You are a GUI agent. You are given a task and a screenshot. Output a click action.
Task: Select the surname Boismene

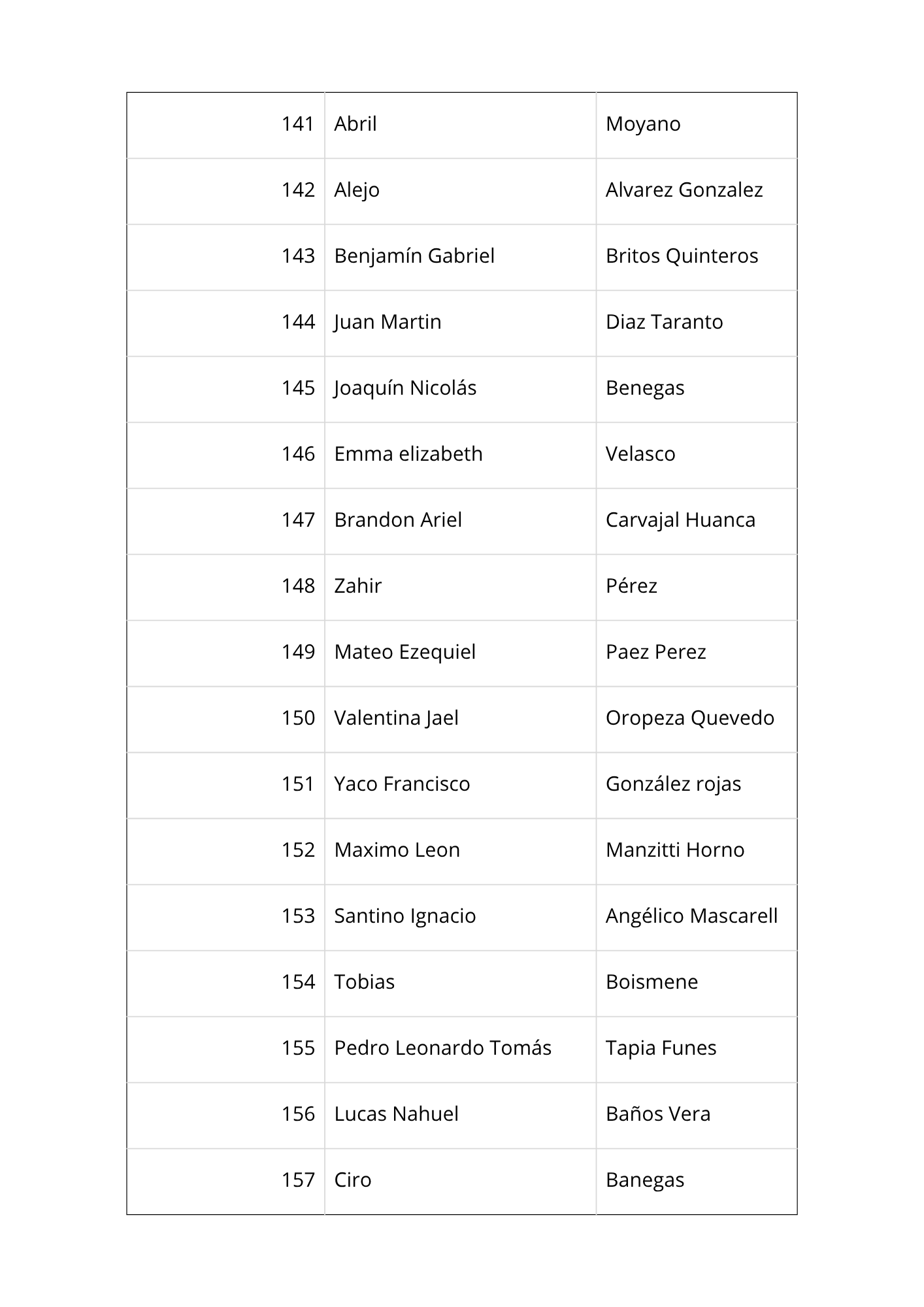click(652, 982)
